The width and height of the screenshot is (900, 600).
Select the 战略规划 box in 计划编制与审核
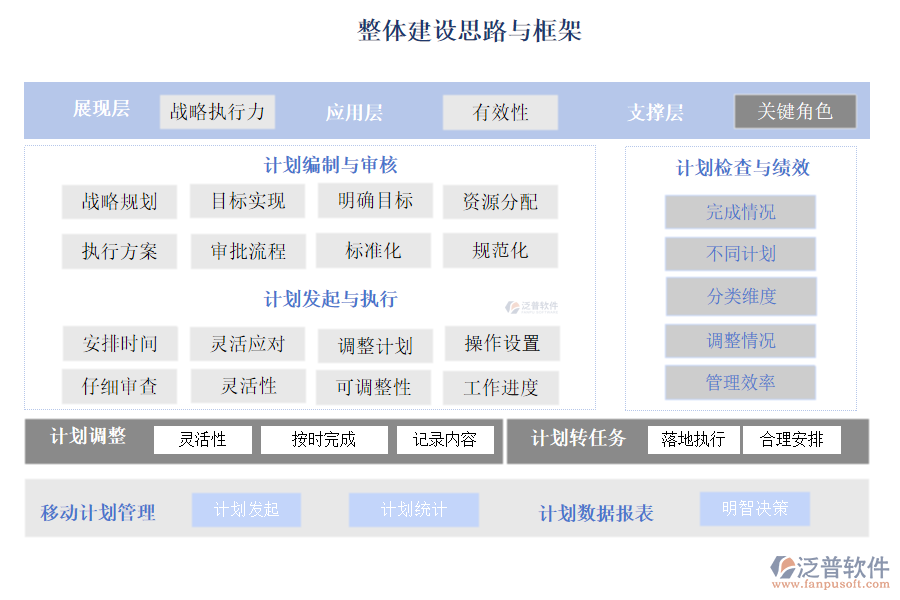pyautogui.click(x=119, y=202)
